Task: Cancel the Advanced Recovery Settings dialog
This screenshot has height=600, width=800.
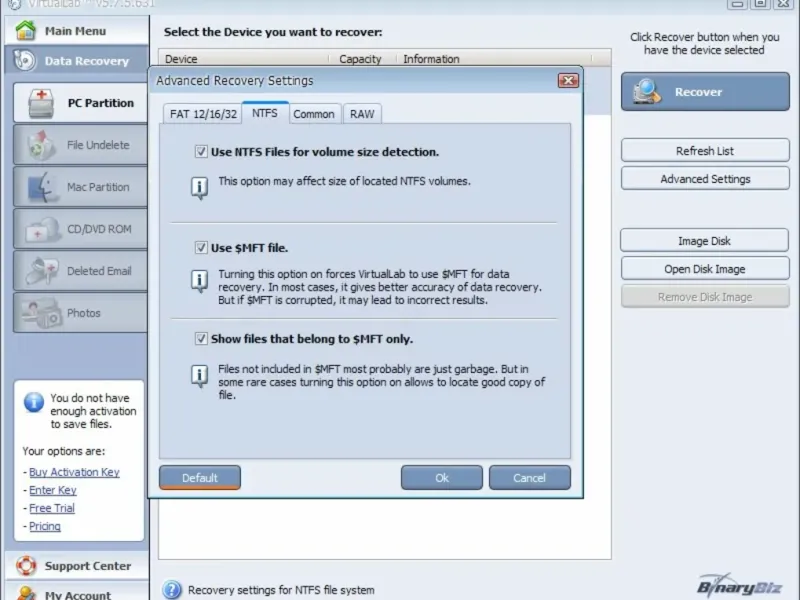Action: coord(530,478)
